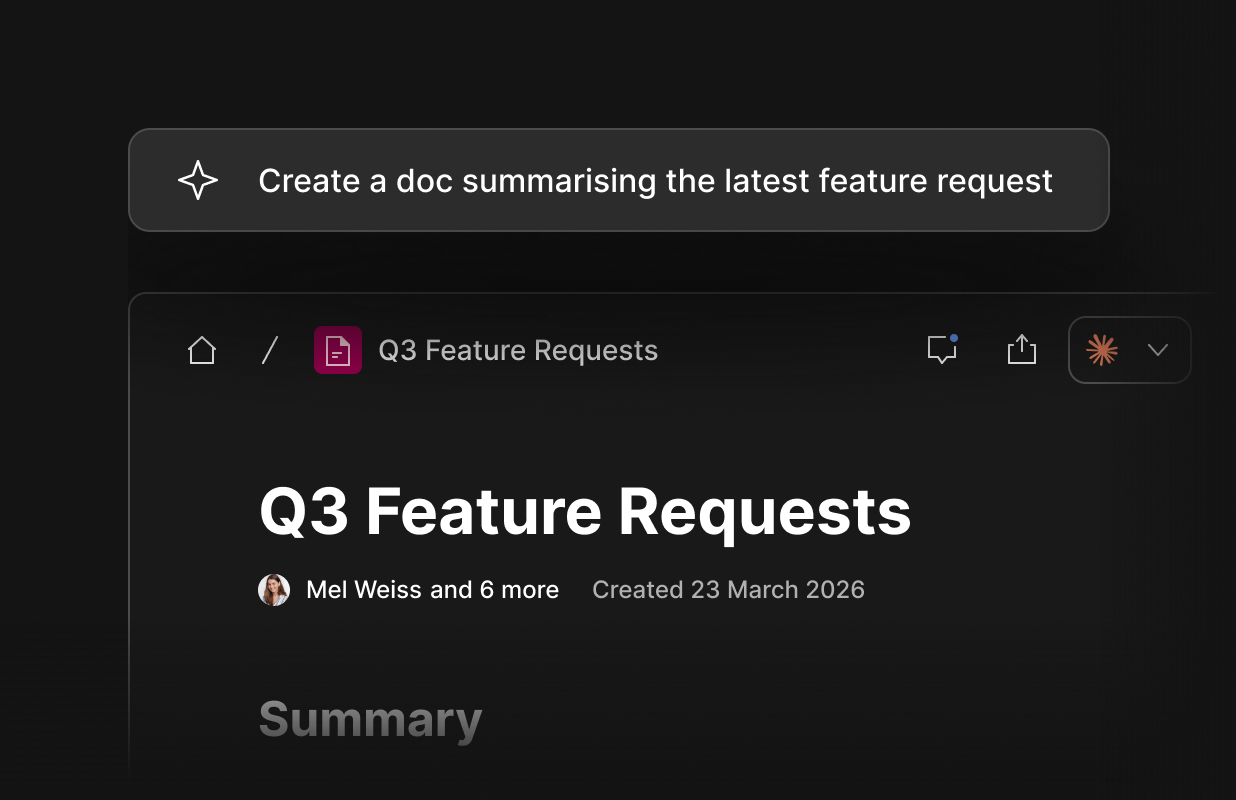The width and height of the screenshot is (1236, 800).
Task: Click the breadcrumb slash separator
Action: [269, 350]
